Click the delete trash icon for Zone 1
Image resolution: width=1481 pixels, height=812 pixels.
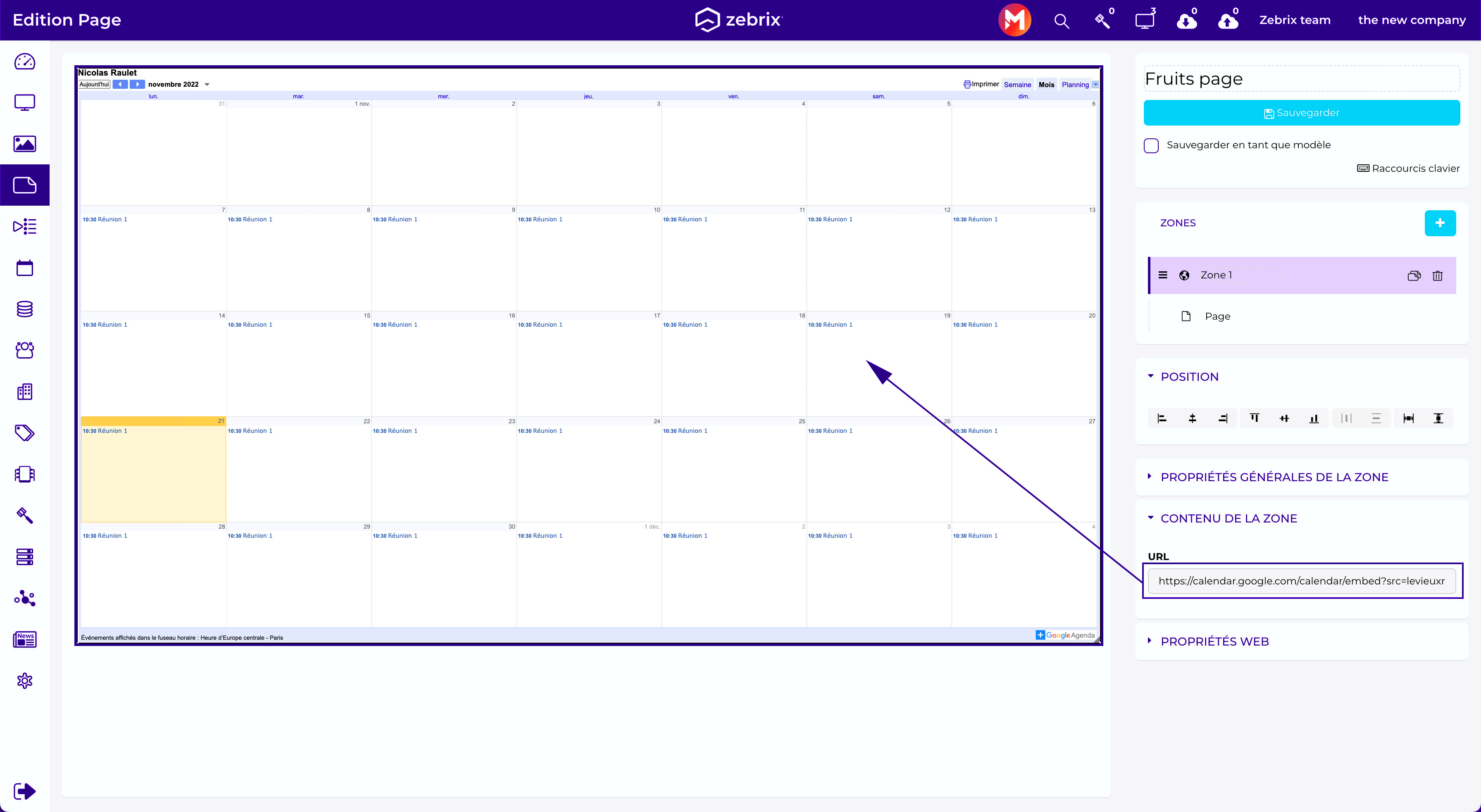[x=1437, y=275]
